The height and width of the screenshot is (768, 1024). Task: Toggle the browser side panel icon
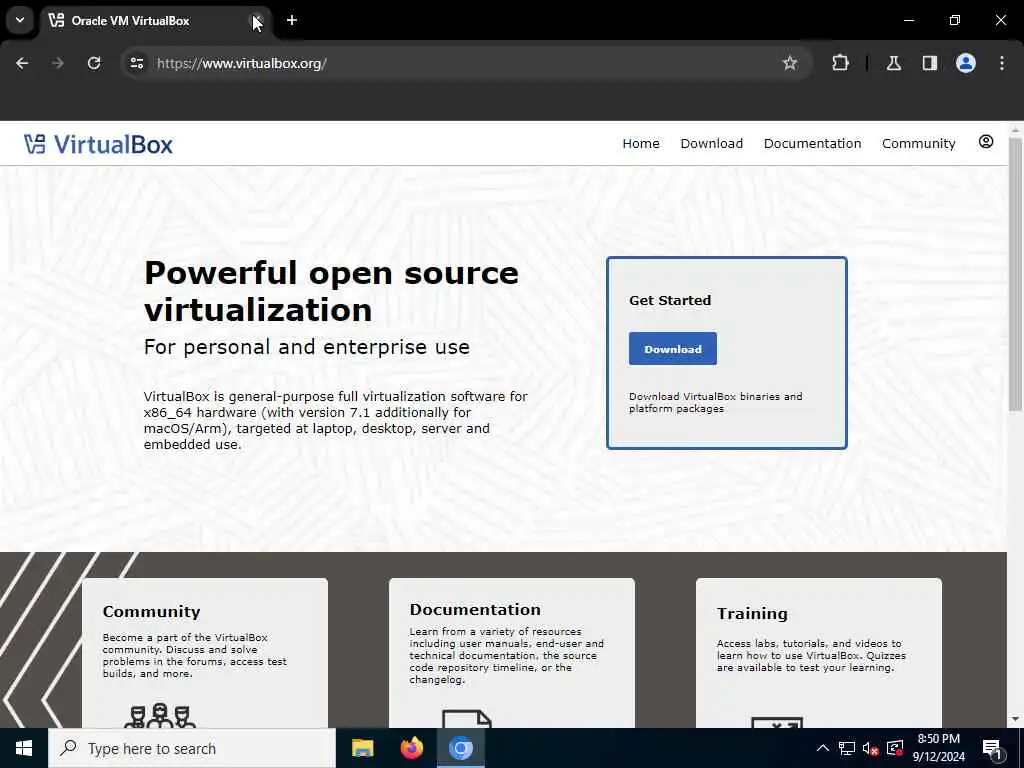point(929,63)
